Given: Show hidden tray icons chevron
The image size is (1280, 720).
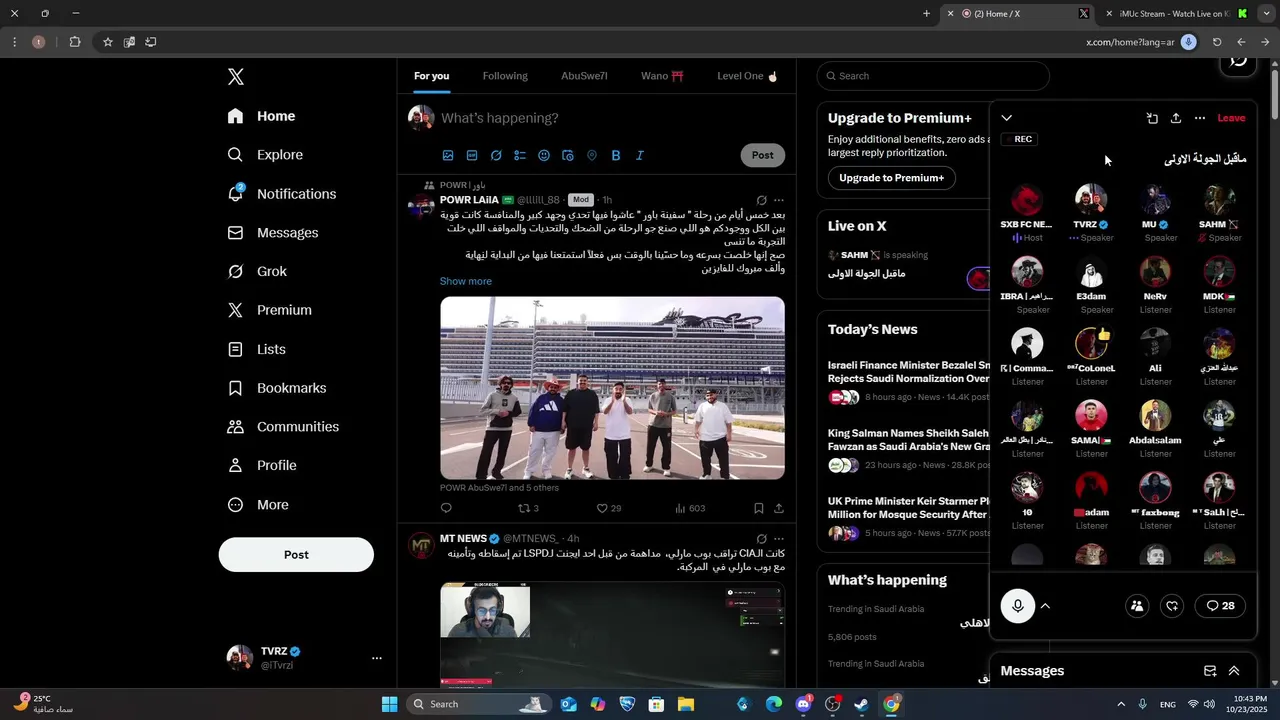Looking at the screenshot, I should [1120, 704].
